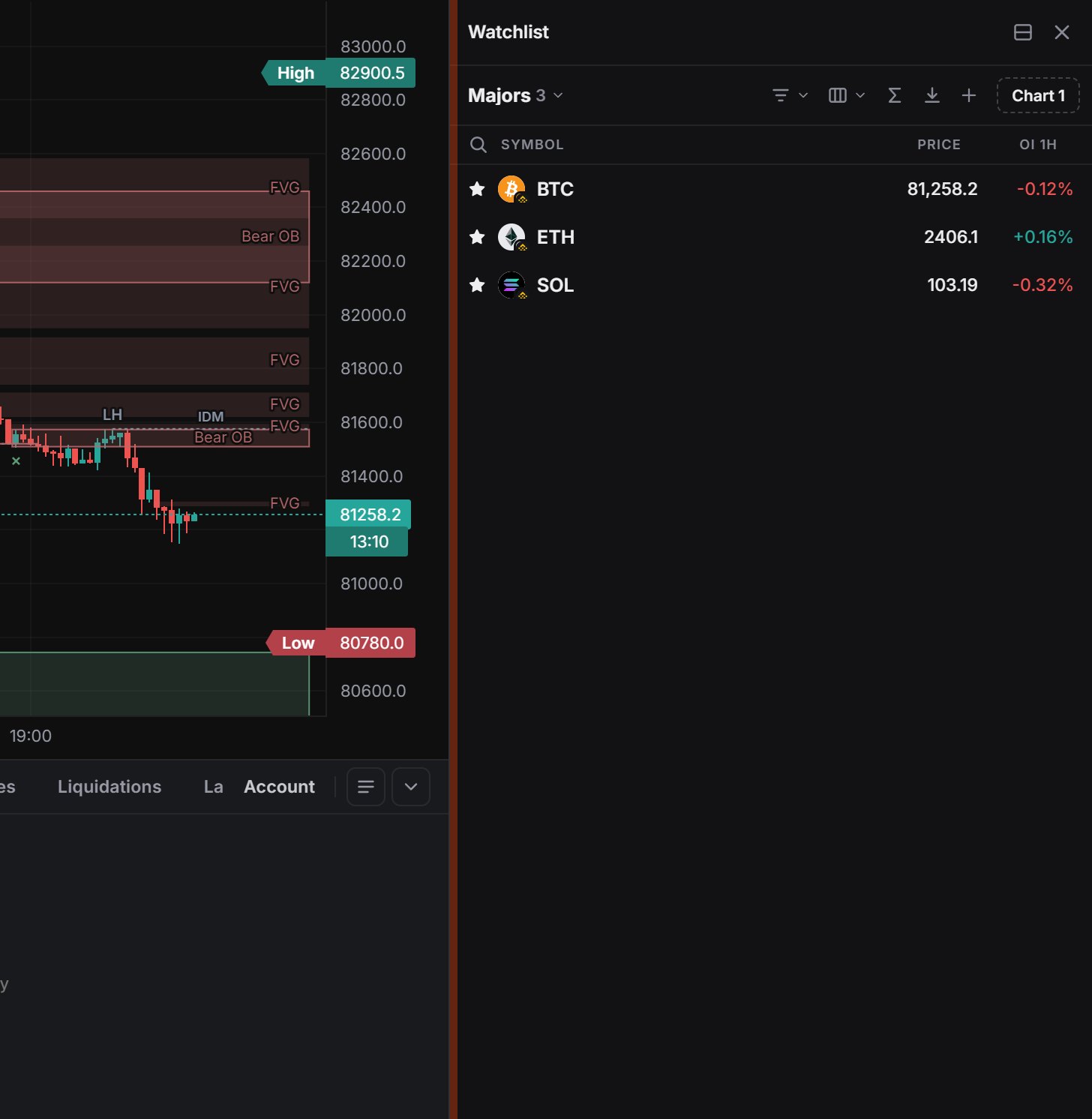The height and width of the screenshot is (1119, 1092).
Task: Click the Ethereum coin icon
Action: [x=512, y=237]
